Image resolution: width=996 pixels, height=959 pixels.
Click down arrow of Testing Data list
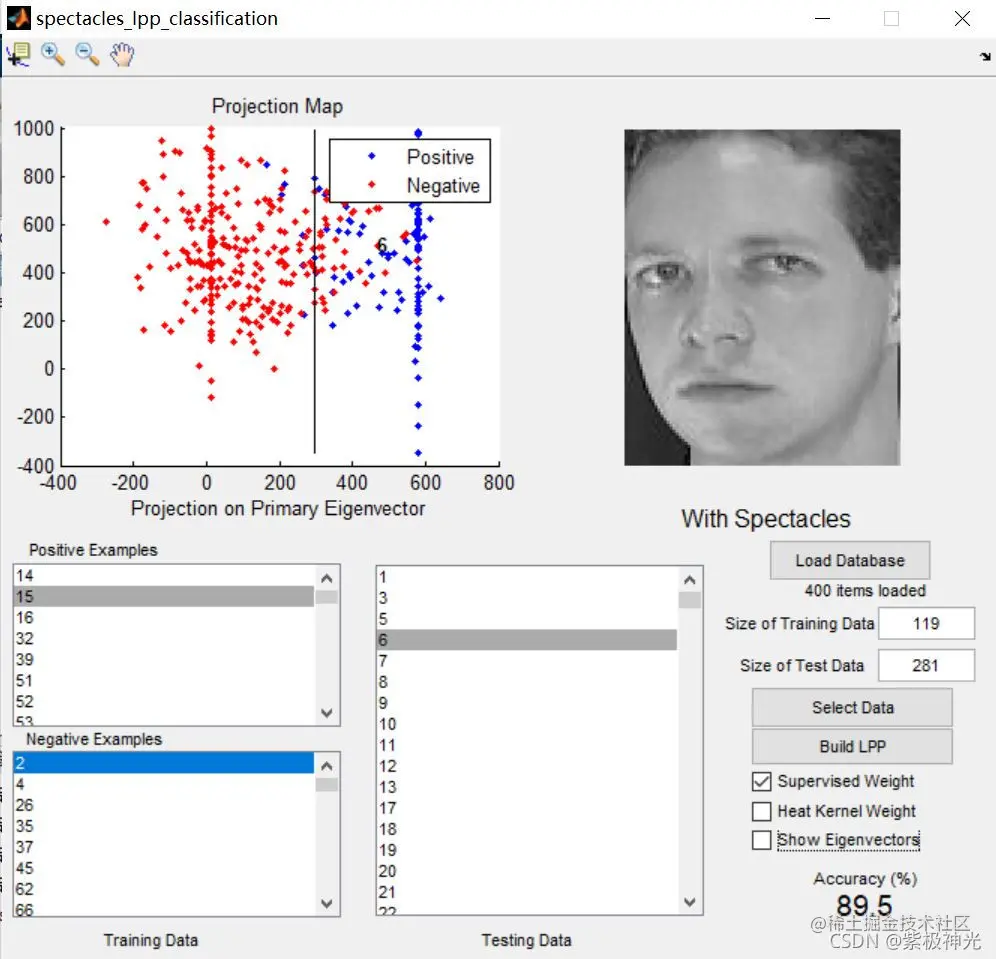(x=690, y=902)
